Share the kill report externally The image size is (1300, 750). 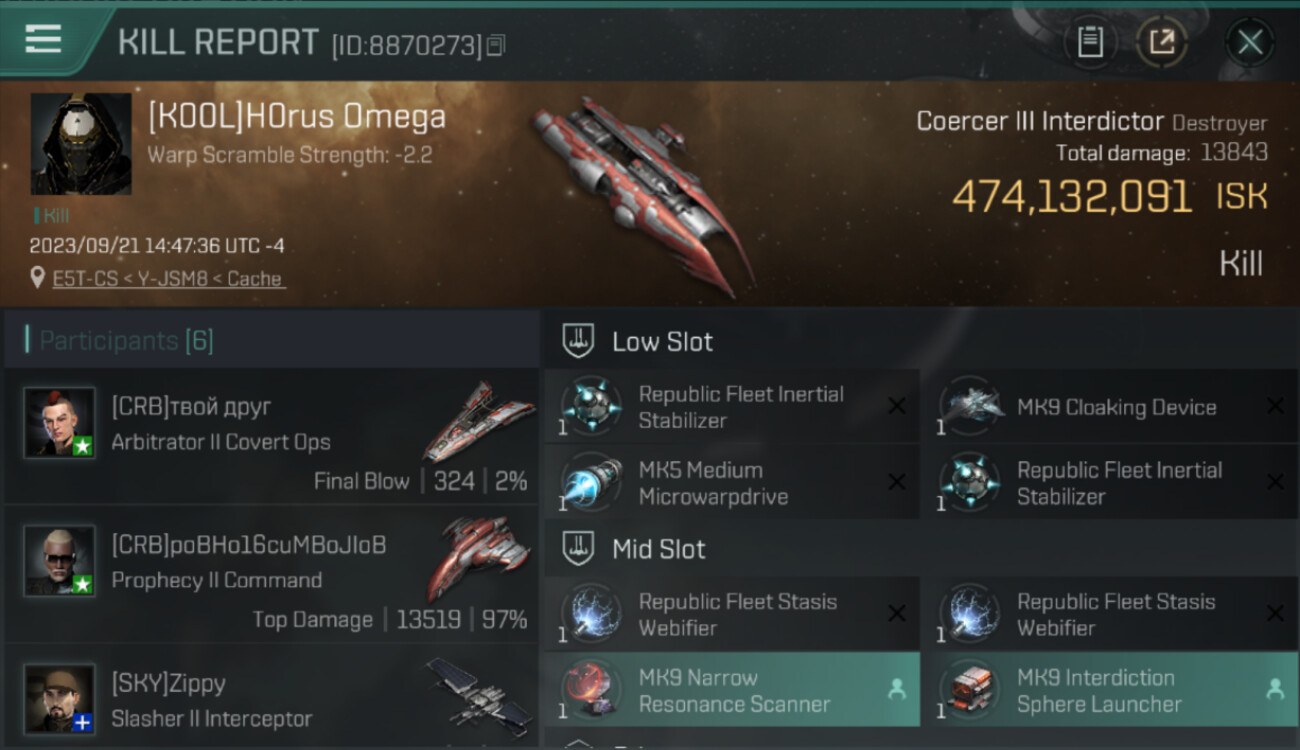click(x=1161, y=42)
